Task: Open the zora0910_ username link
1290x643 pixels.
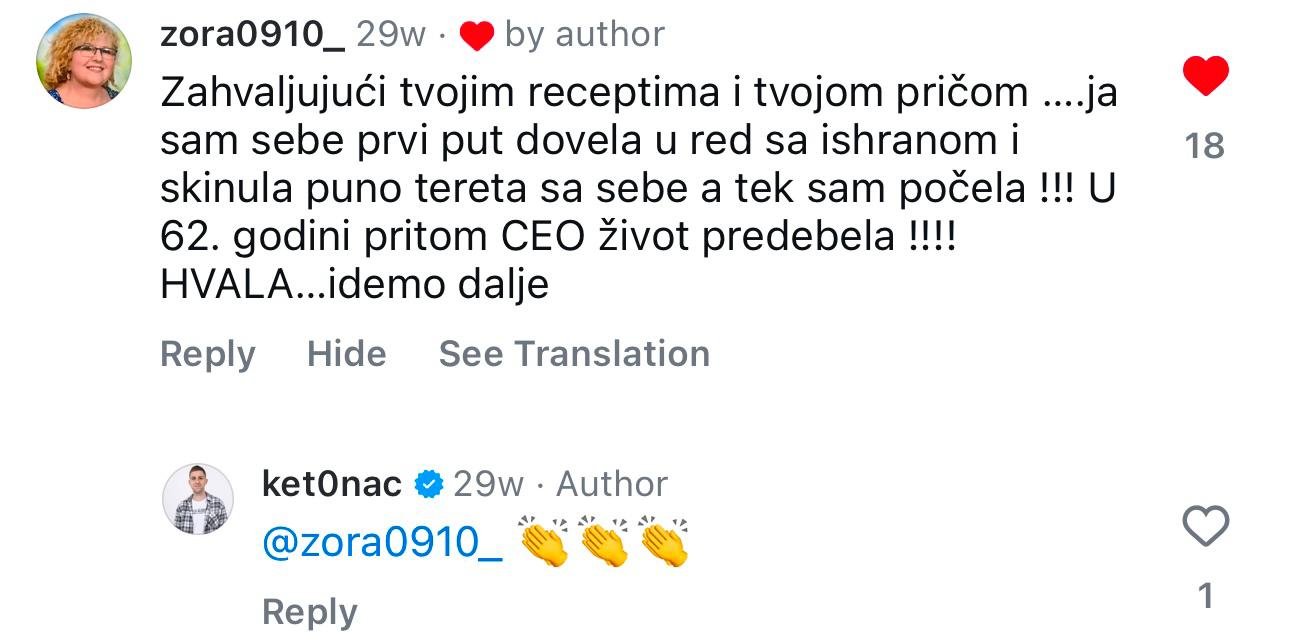Action: [253, 35]
